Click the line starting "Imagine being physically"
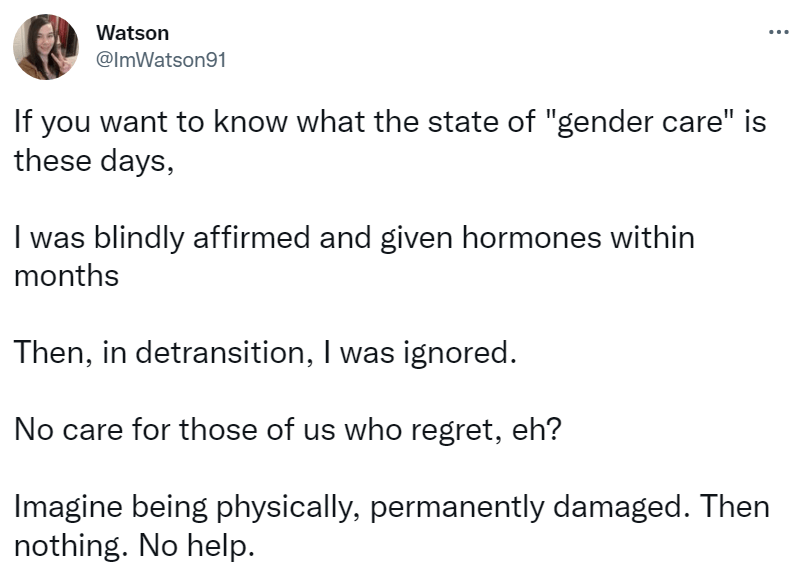Viewport: 792px width, 580px height. coord(392,507)
